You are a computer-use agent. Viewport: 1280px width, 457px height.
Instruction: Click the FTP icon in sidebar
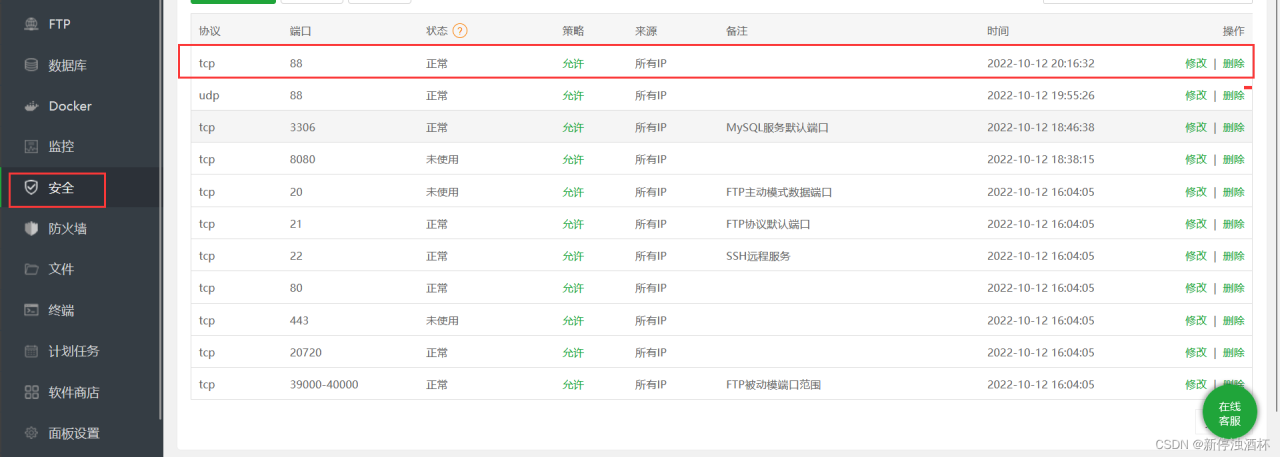(31, 23)
